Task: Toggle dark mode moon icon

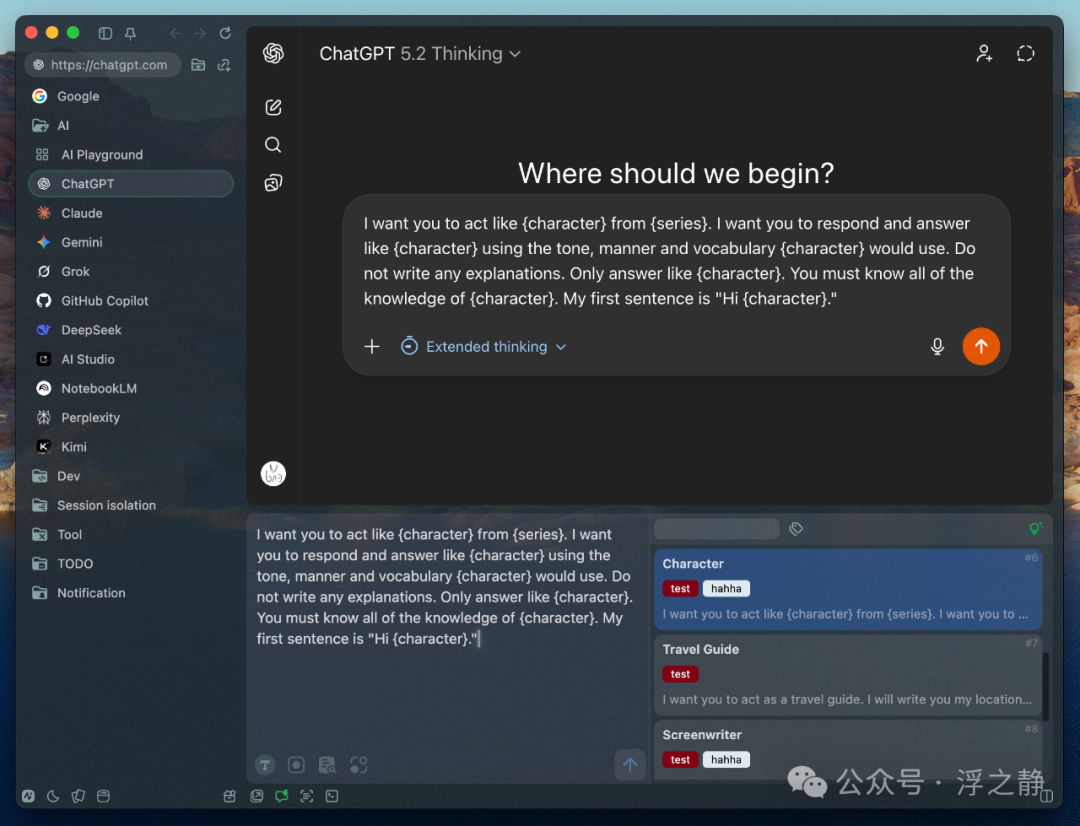Action: [x=53, y=796]
